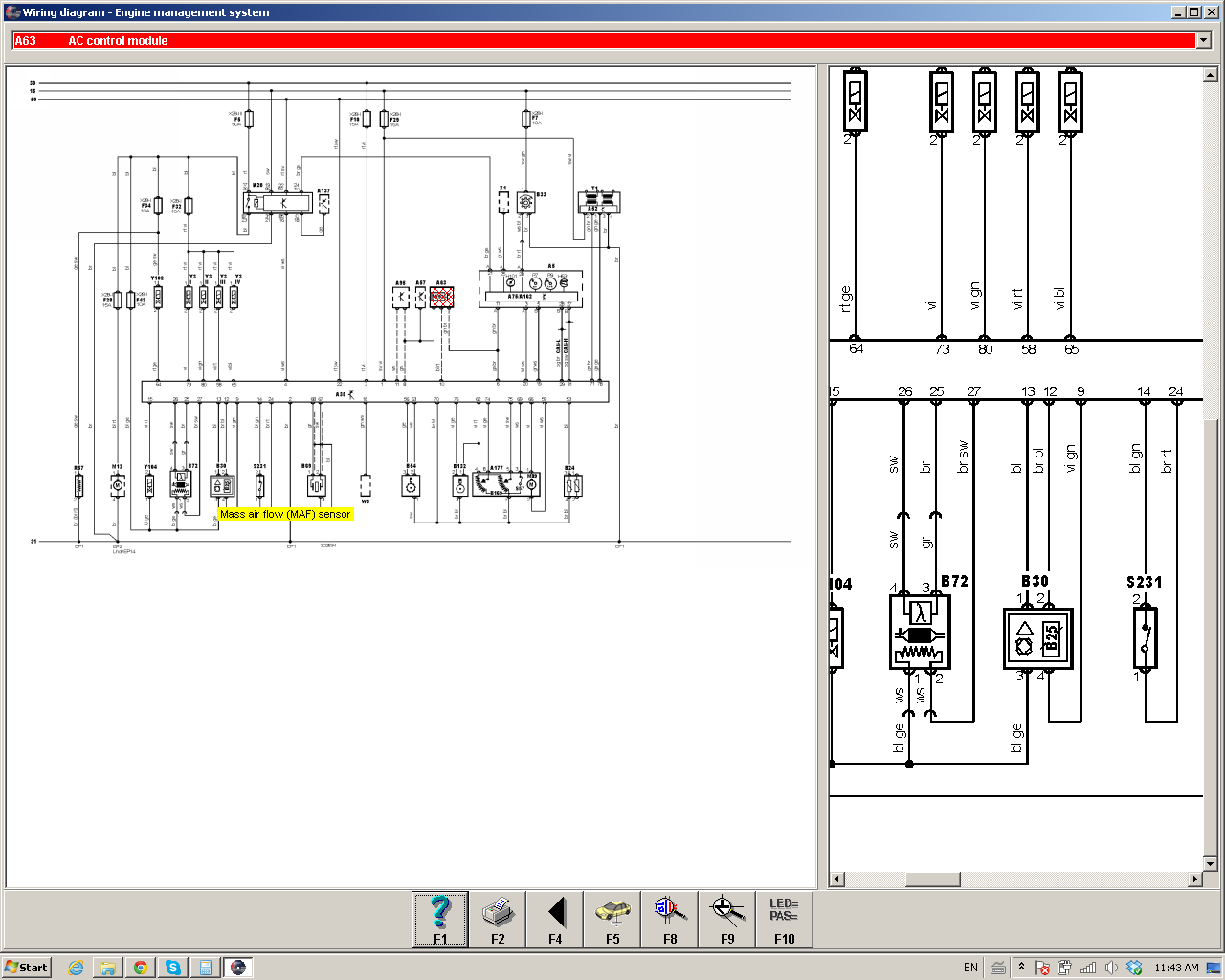Open the A63 AC control module dropdown
This screenshot has width=1225, height=980.
click(1203, 40)
